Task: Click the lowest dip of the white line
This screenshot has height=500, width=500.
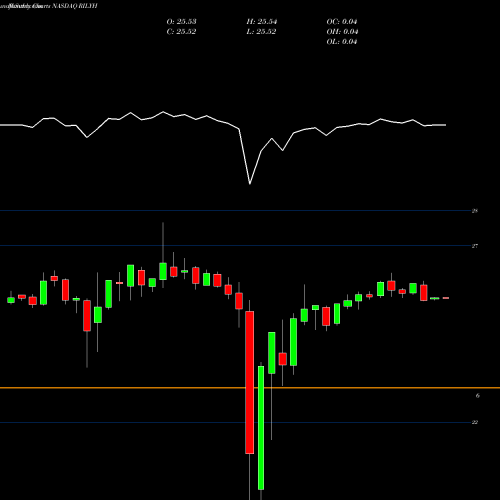Action: [x=250, y=183]
